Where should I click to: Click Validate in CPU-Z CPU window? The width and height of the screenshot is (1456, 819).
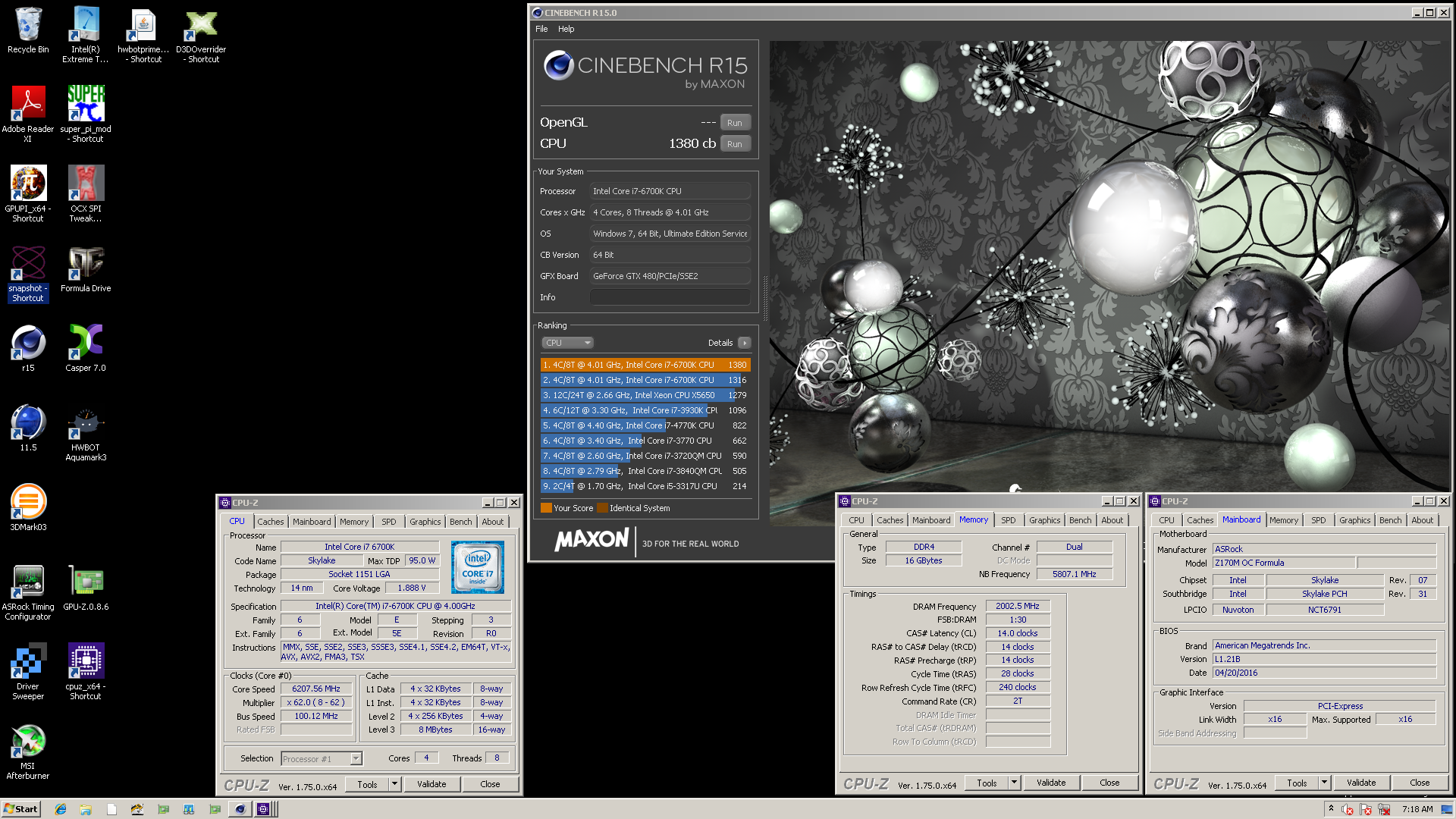click(x=431, y=784)
